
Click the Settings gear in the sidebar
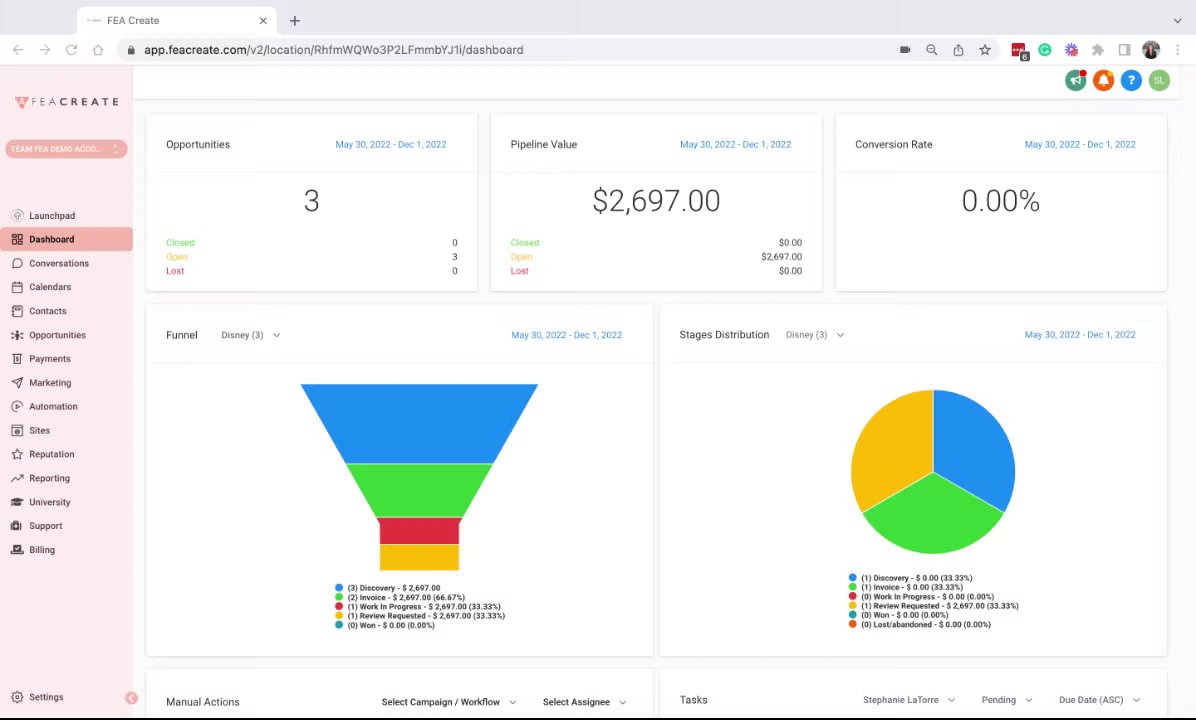coord(37,697)
